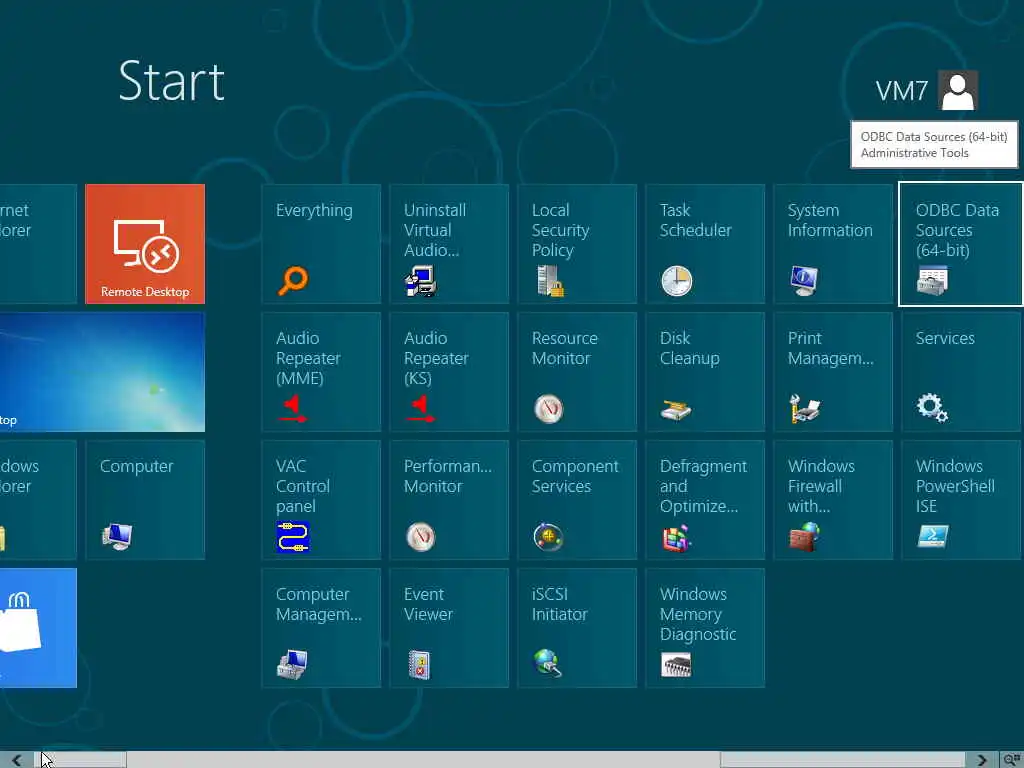Click the VM7 user avatar picture
The image size is (1024, 768).
pyautogui.click(x=958, y=90)
